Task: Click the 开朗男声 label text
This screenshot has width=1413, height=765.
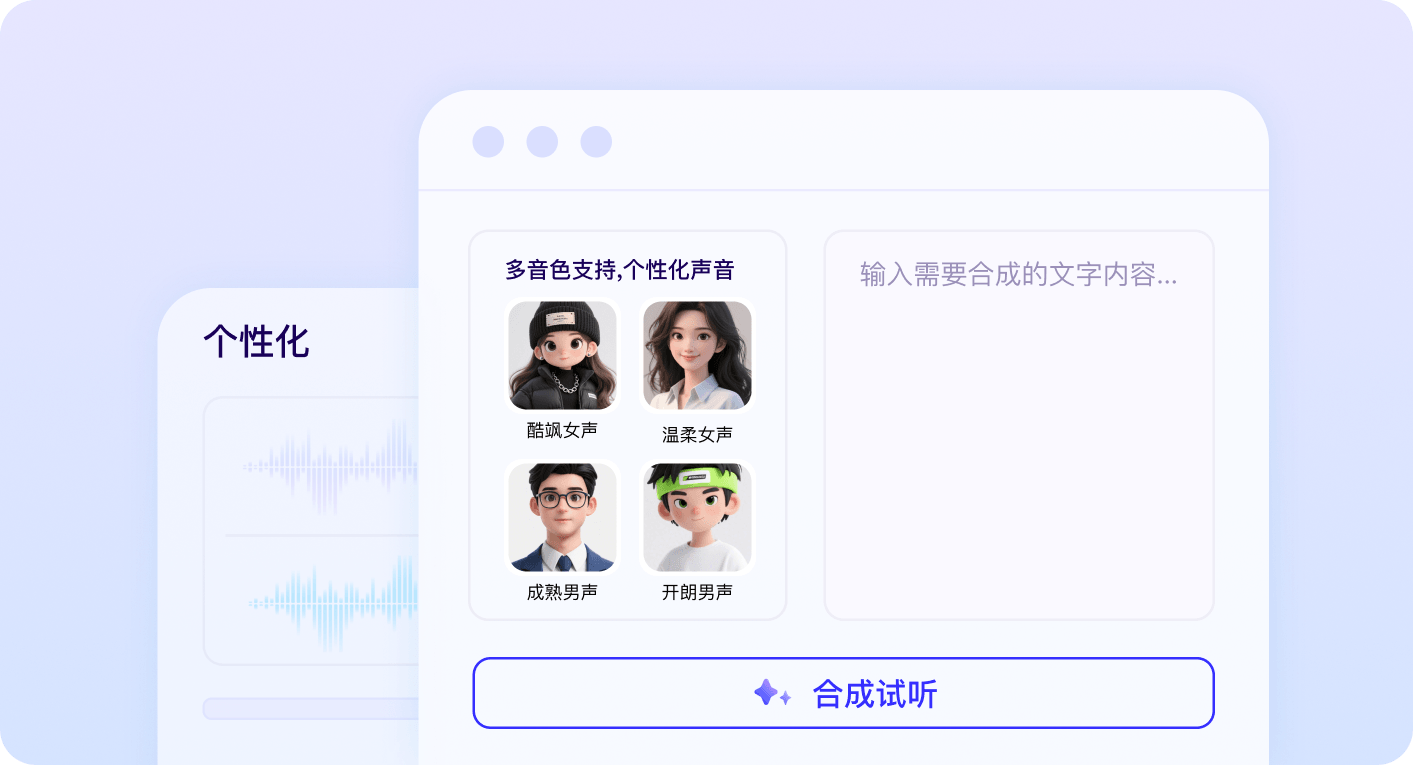Action: [x=697, y=592]
